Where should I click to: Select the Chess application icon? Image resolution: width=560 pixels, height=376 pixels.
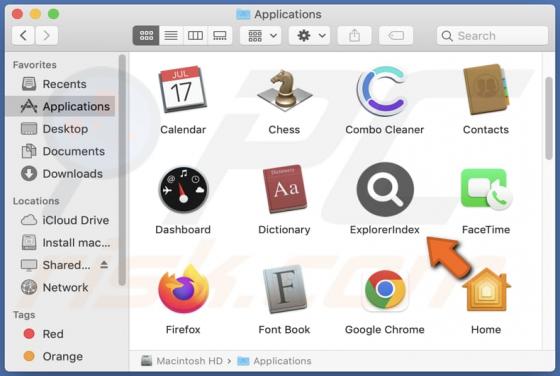point(284,89)
